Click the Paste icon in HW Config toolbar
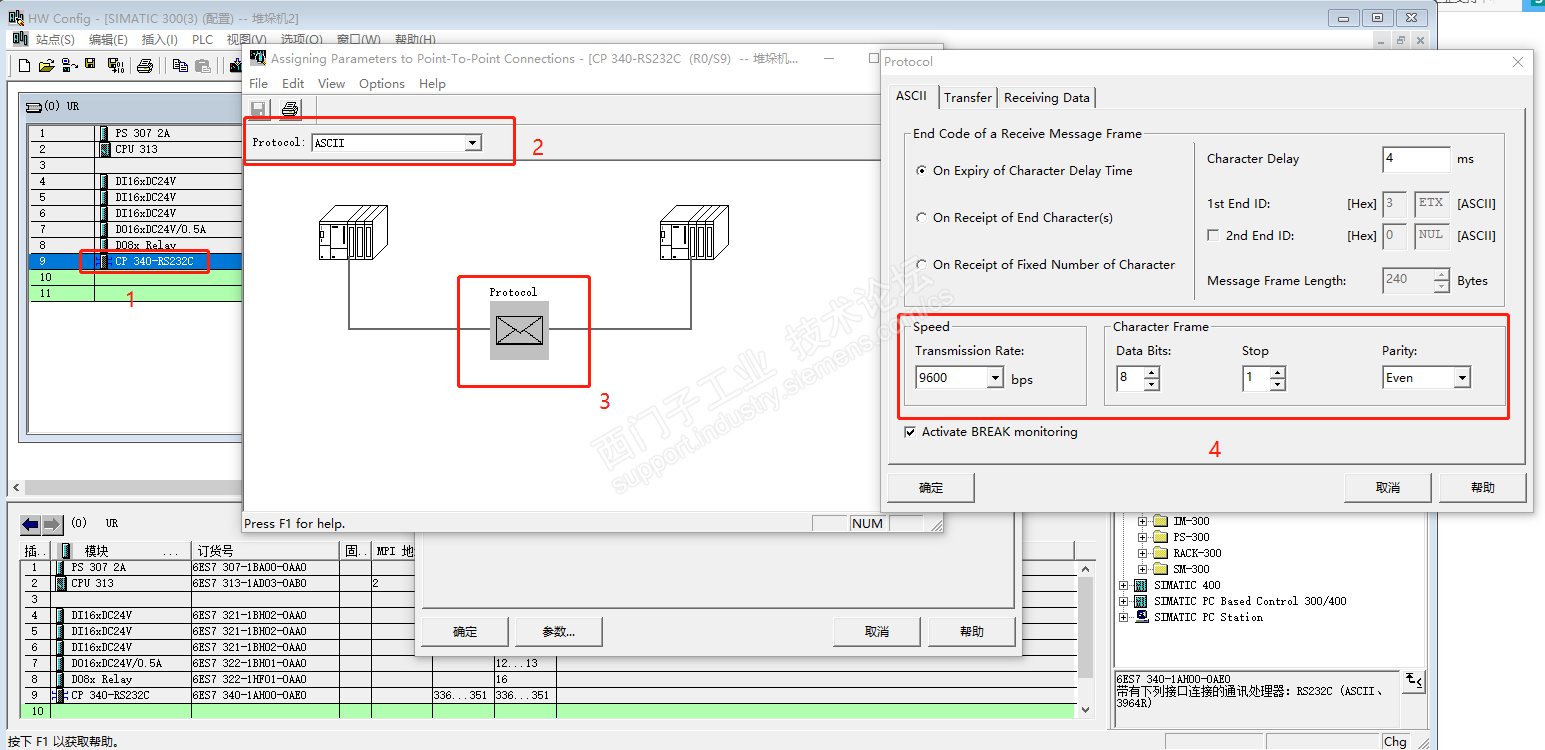 [203, 66]
